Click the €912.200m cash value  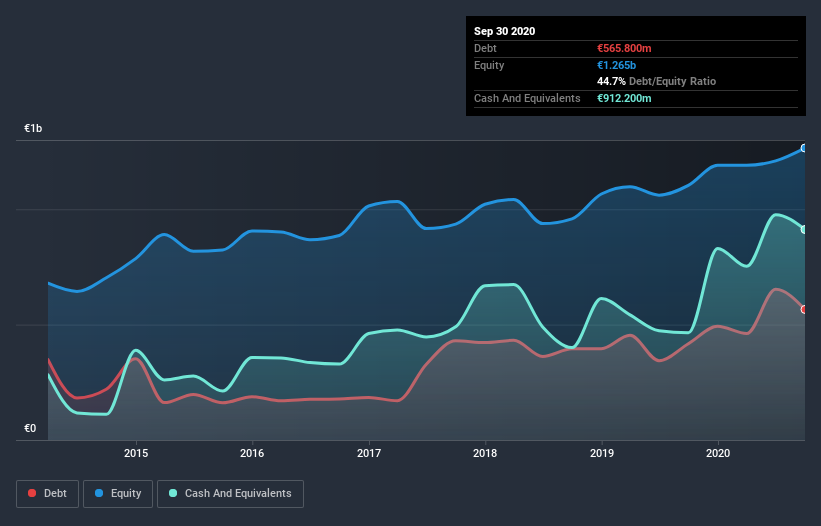[624, 98]
